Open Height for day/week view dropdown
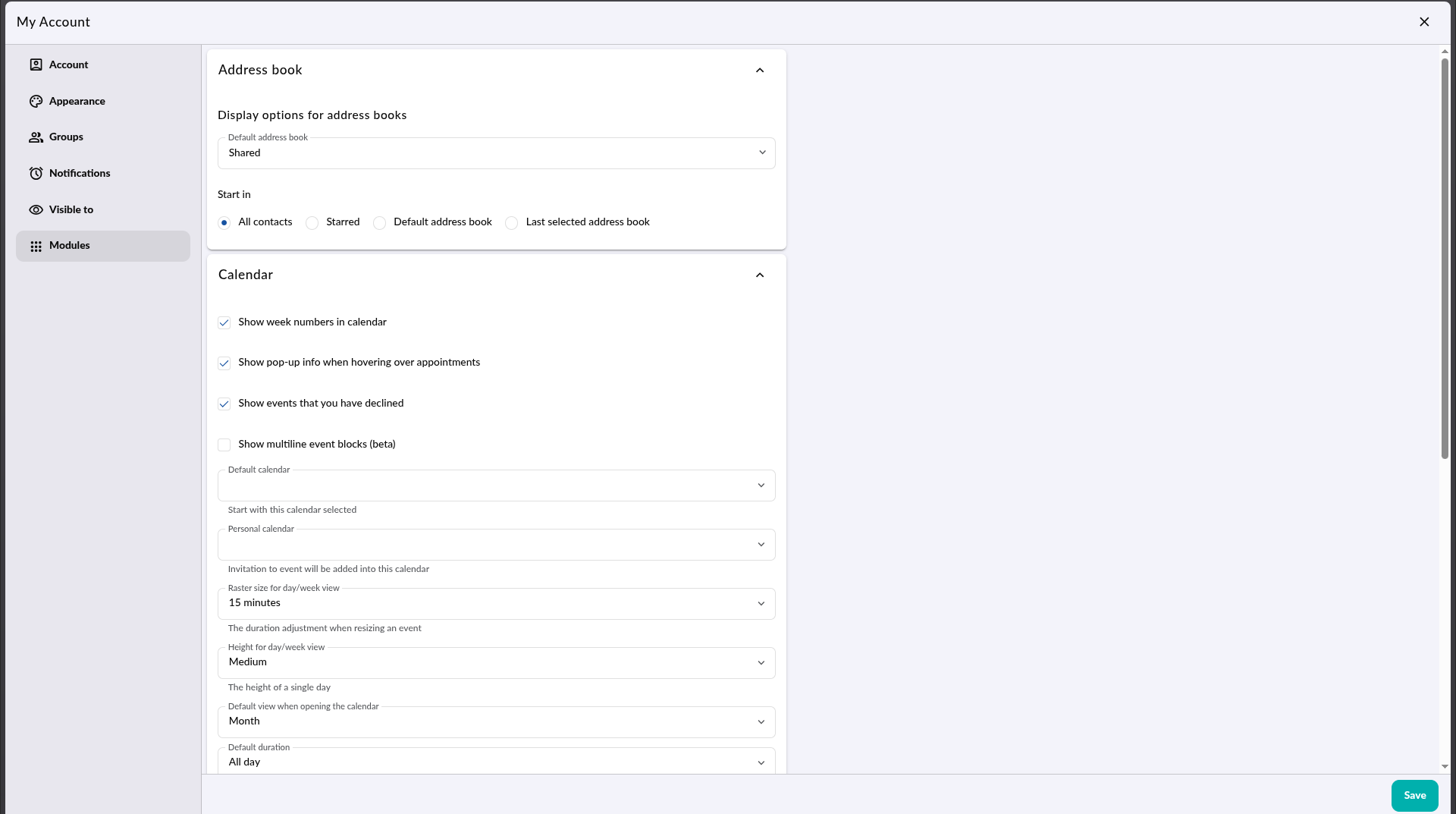The image size is (1456, 814). pos(497,663)
